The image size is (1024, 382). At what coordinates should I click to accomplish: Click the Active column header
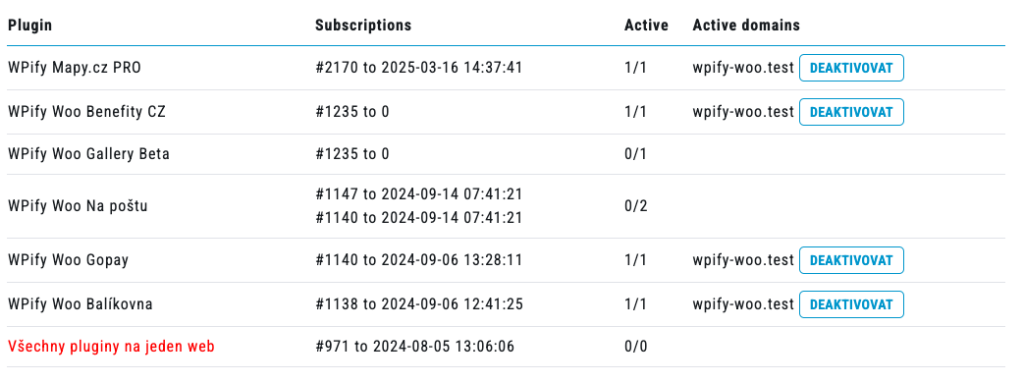coord(646,25)
